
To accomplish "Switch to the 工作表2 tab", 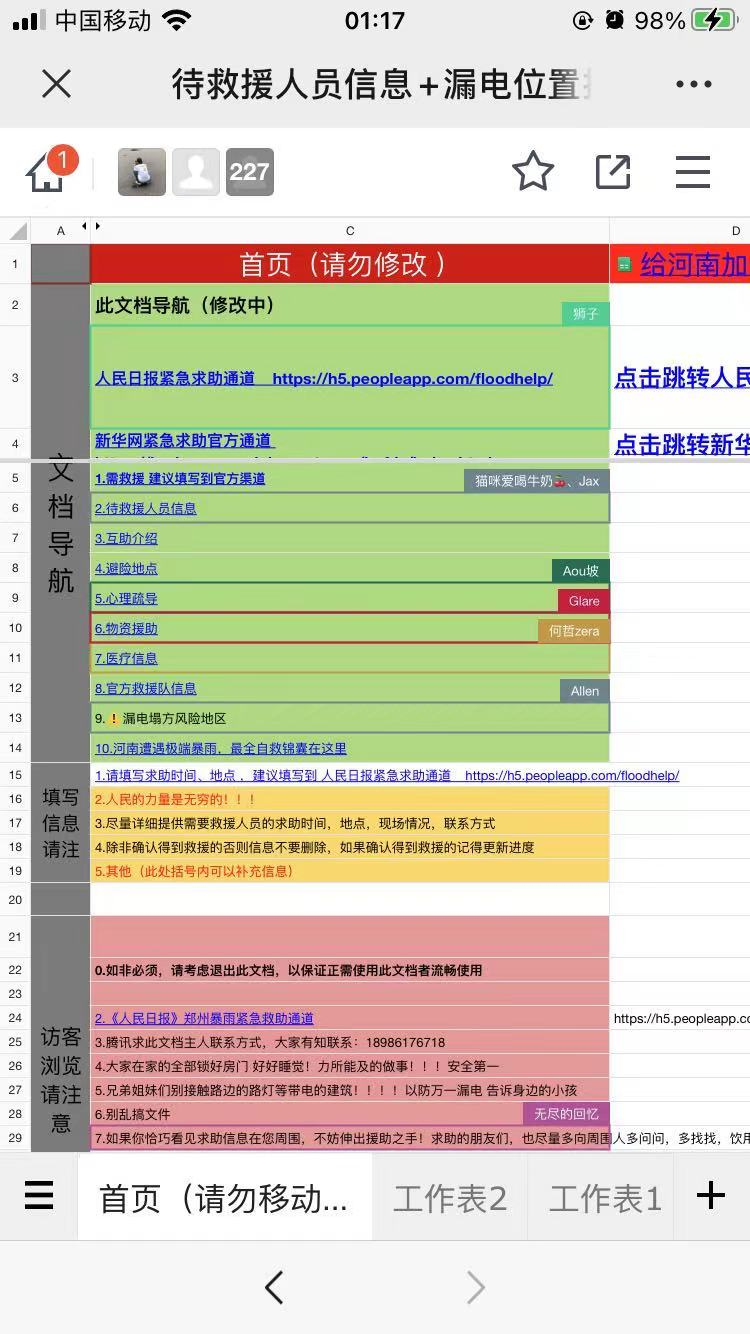I will [x=450, y=1197].
